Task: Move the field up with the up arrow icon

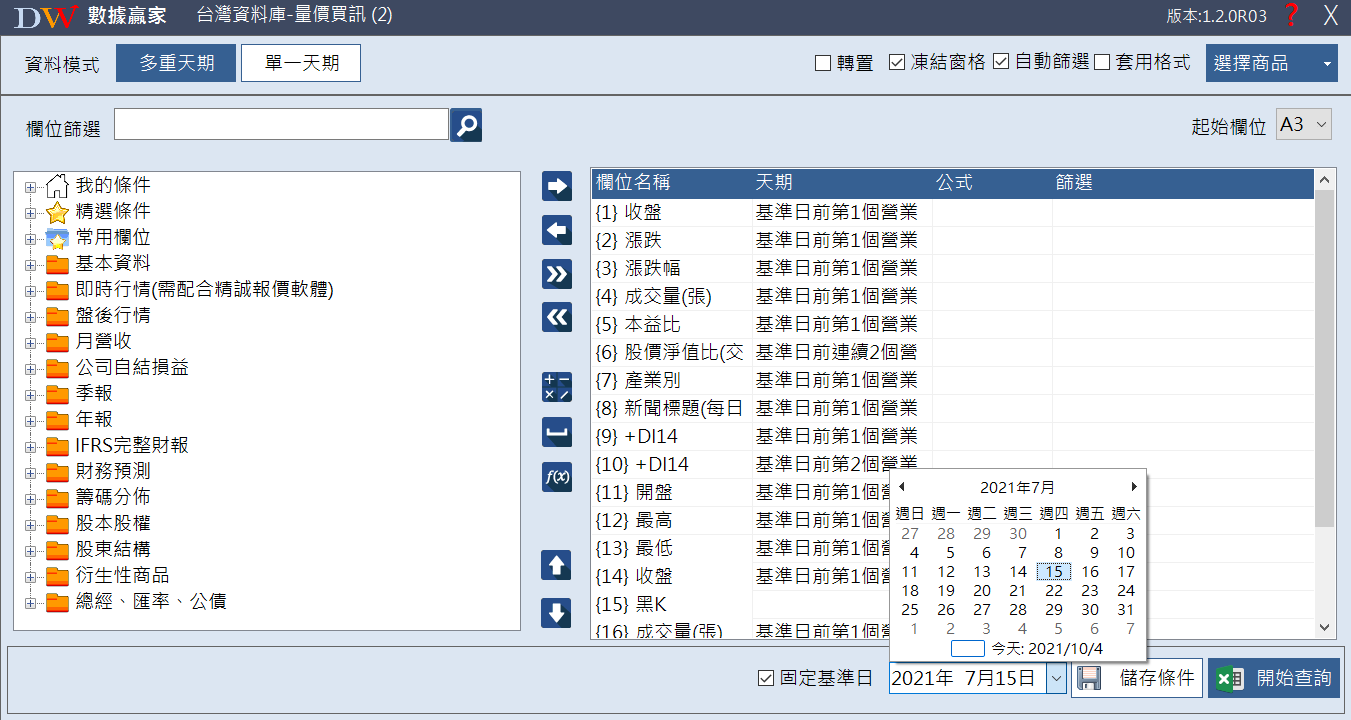Action: 556,565
